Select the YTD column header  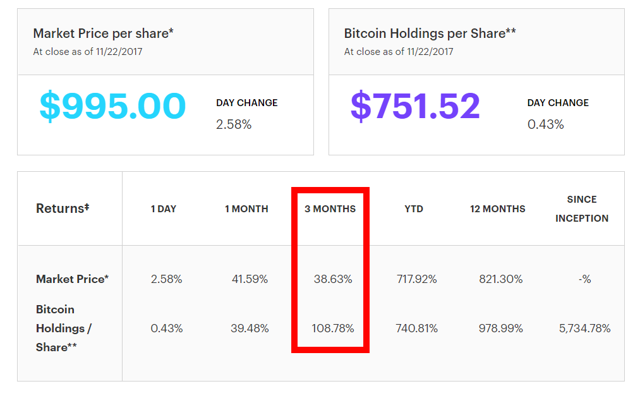click(x=414, y=209)
